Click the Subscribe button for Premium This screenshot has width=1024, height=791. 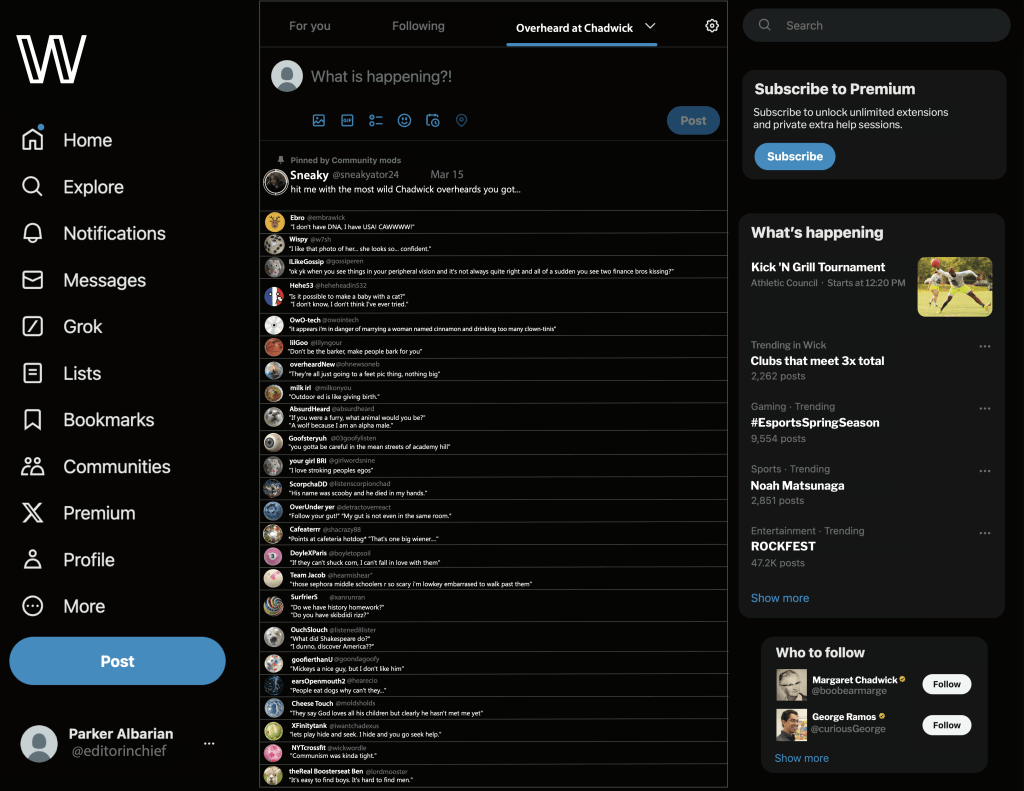pyautogui.click(x=794, y=156)
